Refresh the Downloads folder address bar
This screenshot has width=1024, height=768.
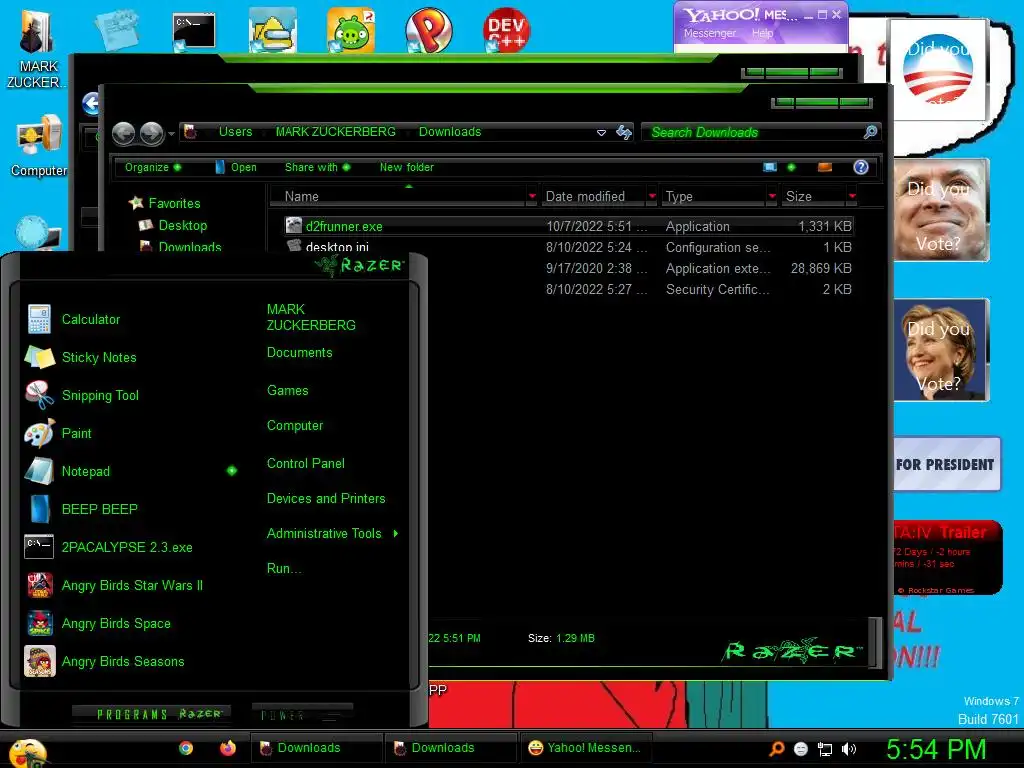pos(624,133)
